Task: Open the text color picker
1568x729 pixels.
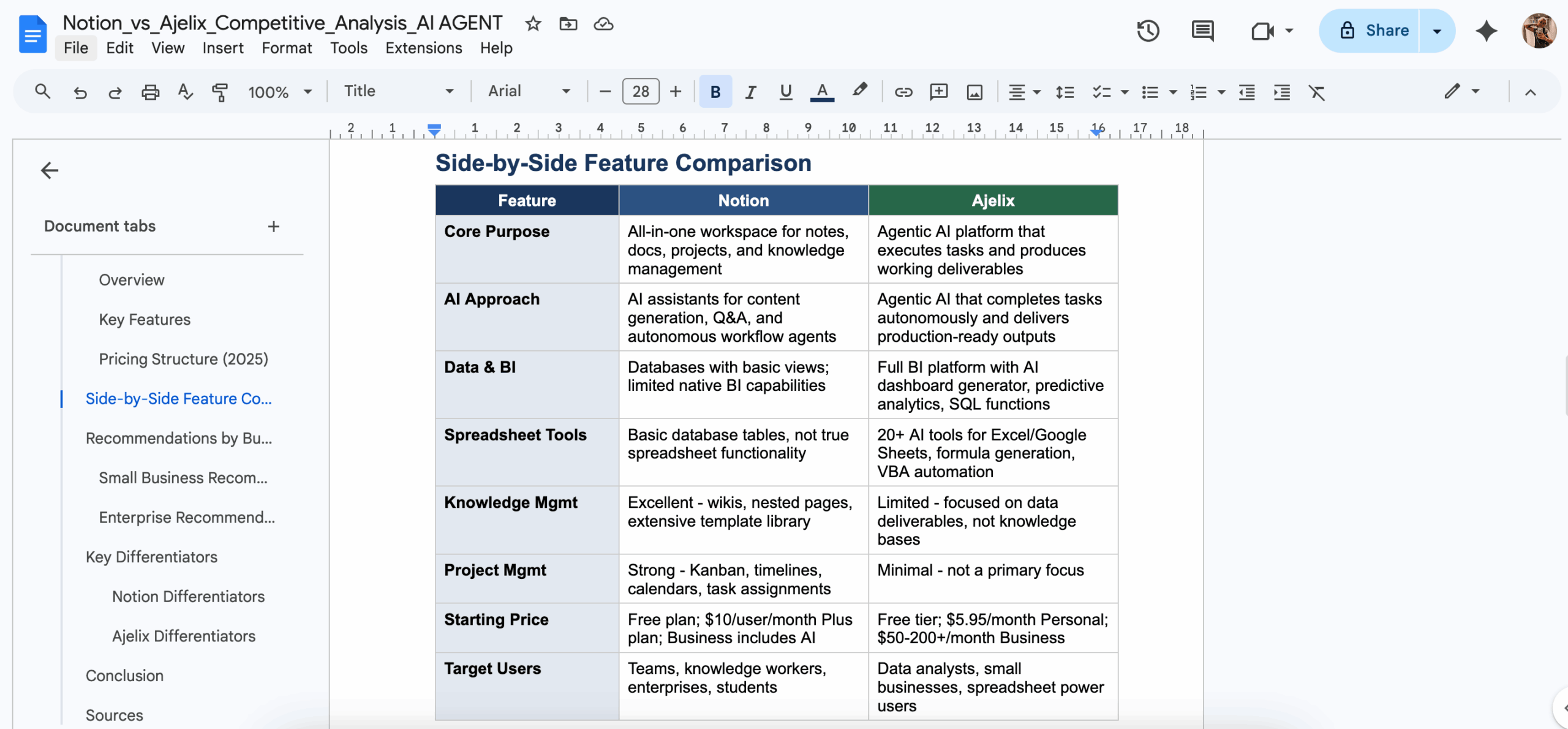Action: 822,92
